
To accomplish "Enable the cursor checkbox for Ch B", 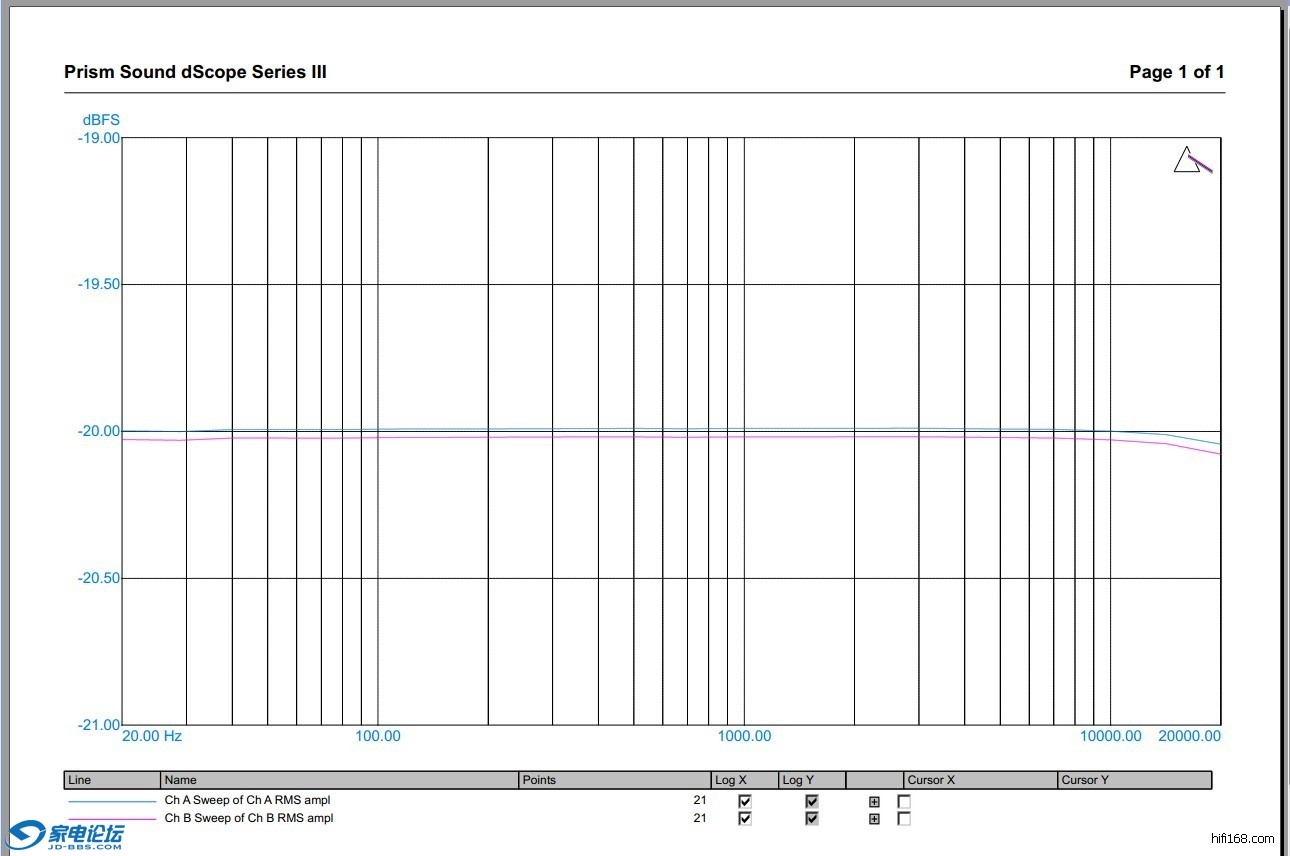I will pyautogui.click(x=904, y=819).
